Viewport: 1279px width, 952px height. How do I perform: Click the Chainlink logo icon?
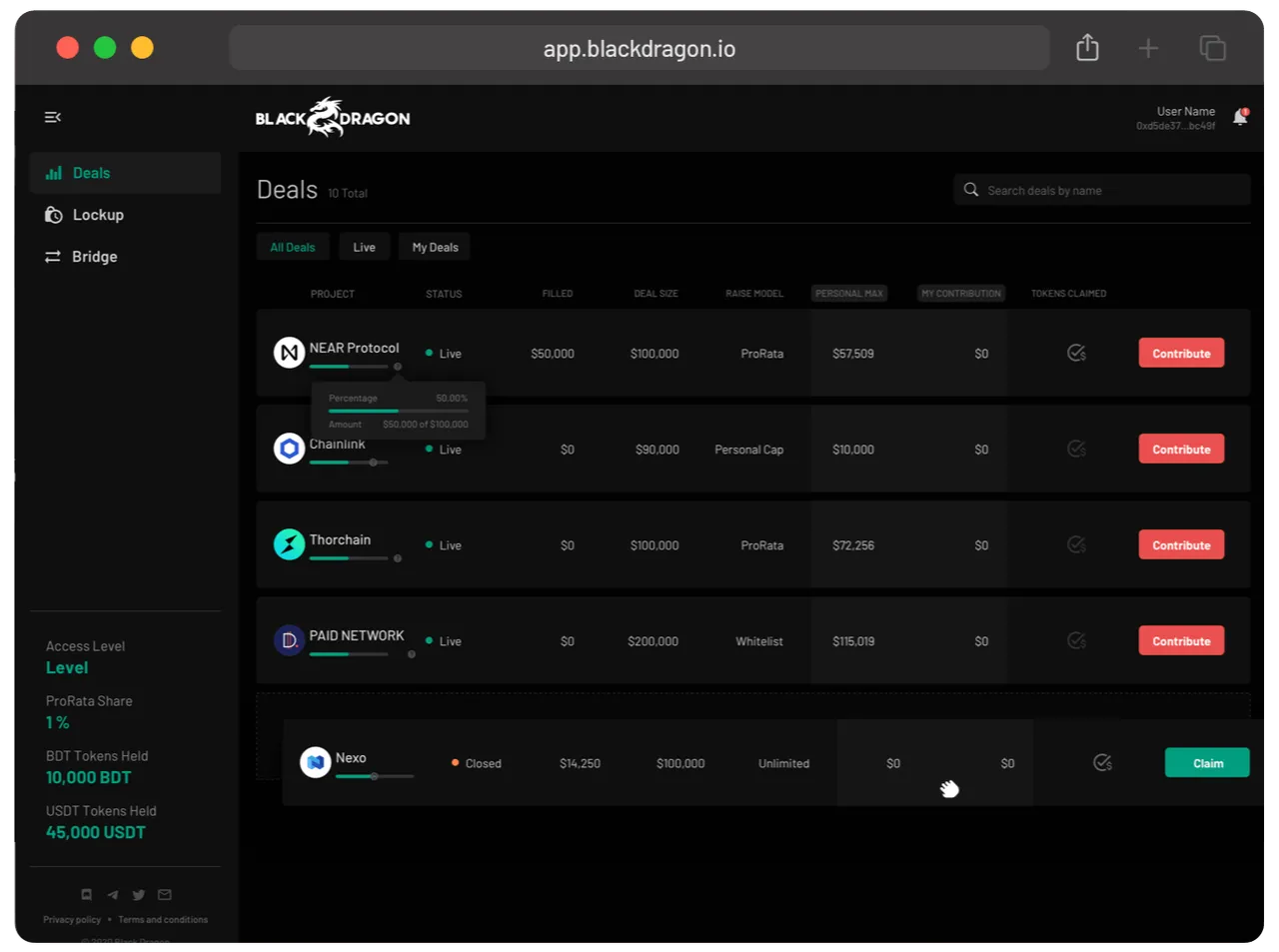[289, 449]
